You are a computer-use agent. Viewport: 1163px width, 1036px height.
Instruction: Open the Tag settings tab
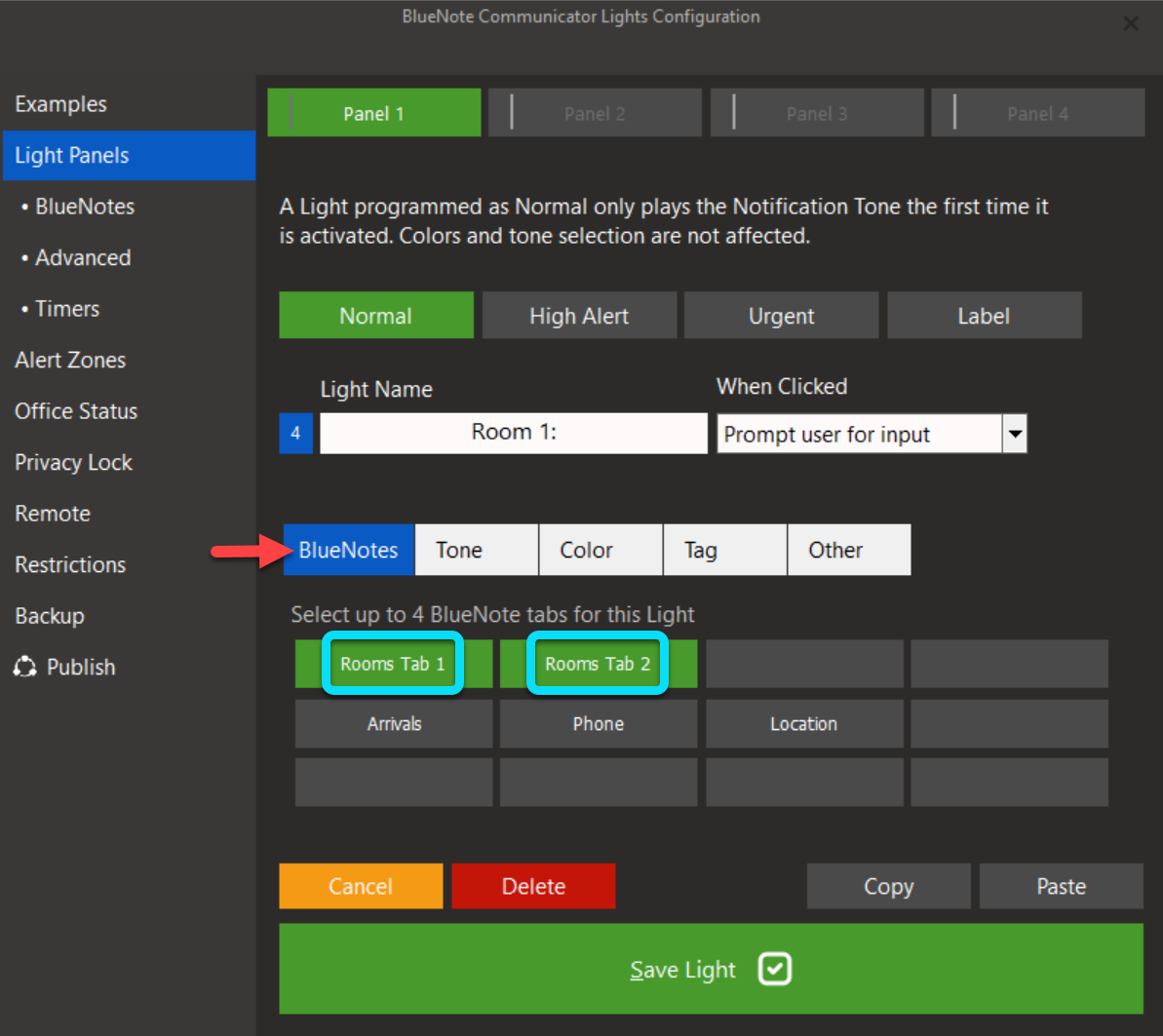click(x=724, y=550)
